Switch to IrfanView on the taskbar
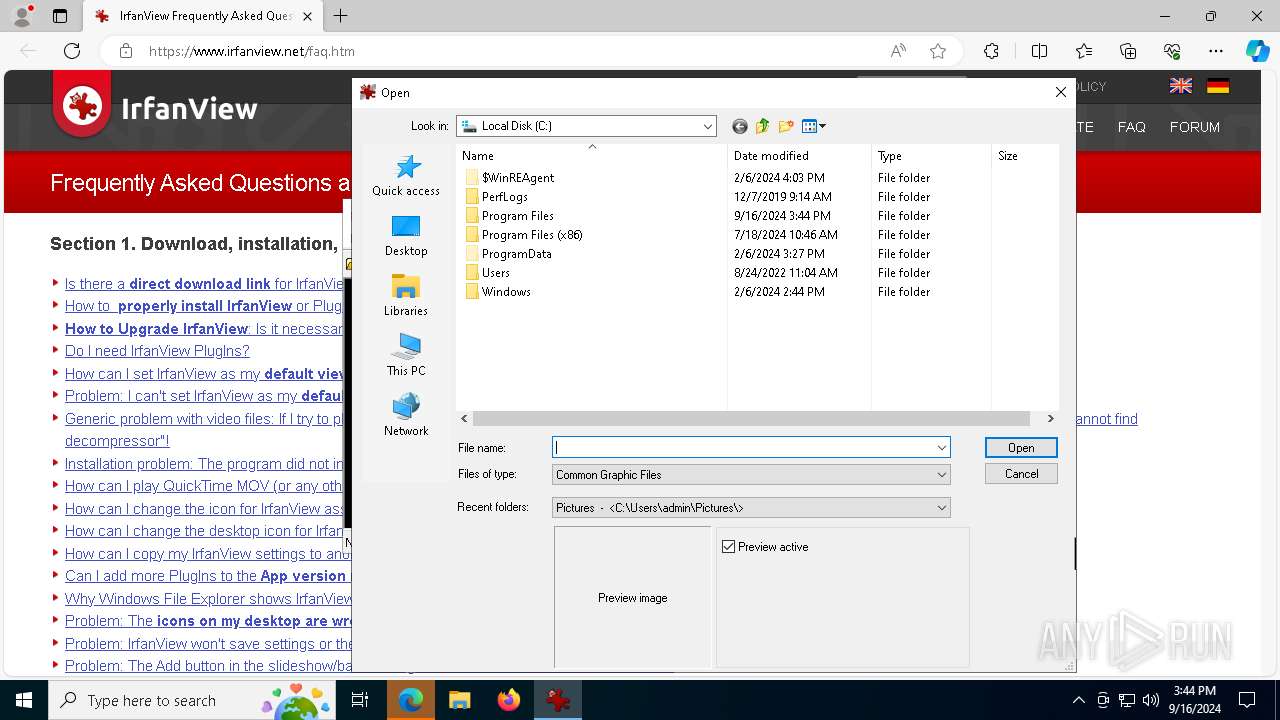Screen dimensions: 1280x720 pyautogui.click(x=558, y=700)
